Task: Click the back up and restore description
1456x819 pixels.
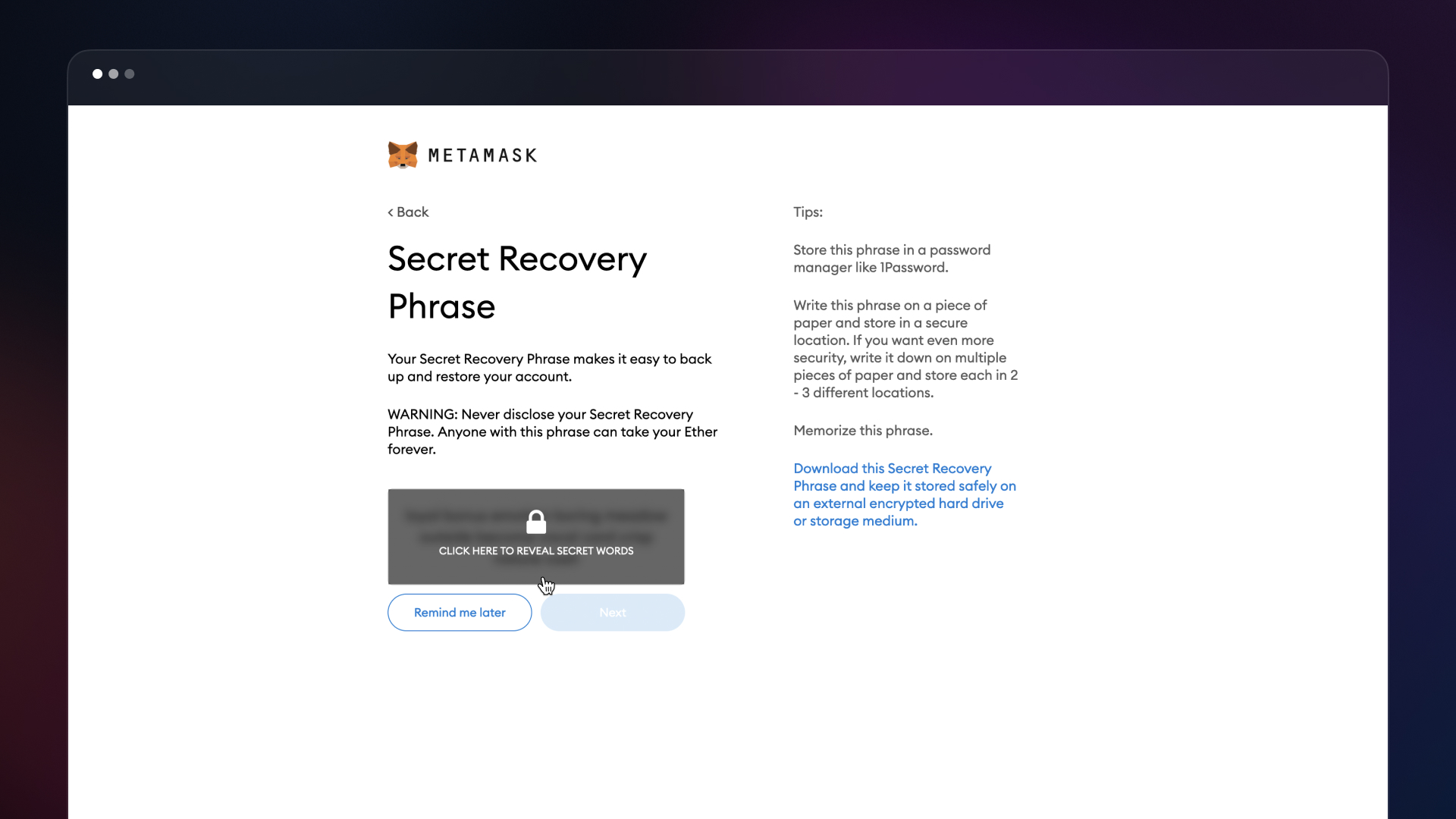Action: (549, 368)
